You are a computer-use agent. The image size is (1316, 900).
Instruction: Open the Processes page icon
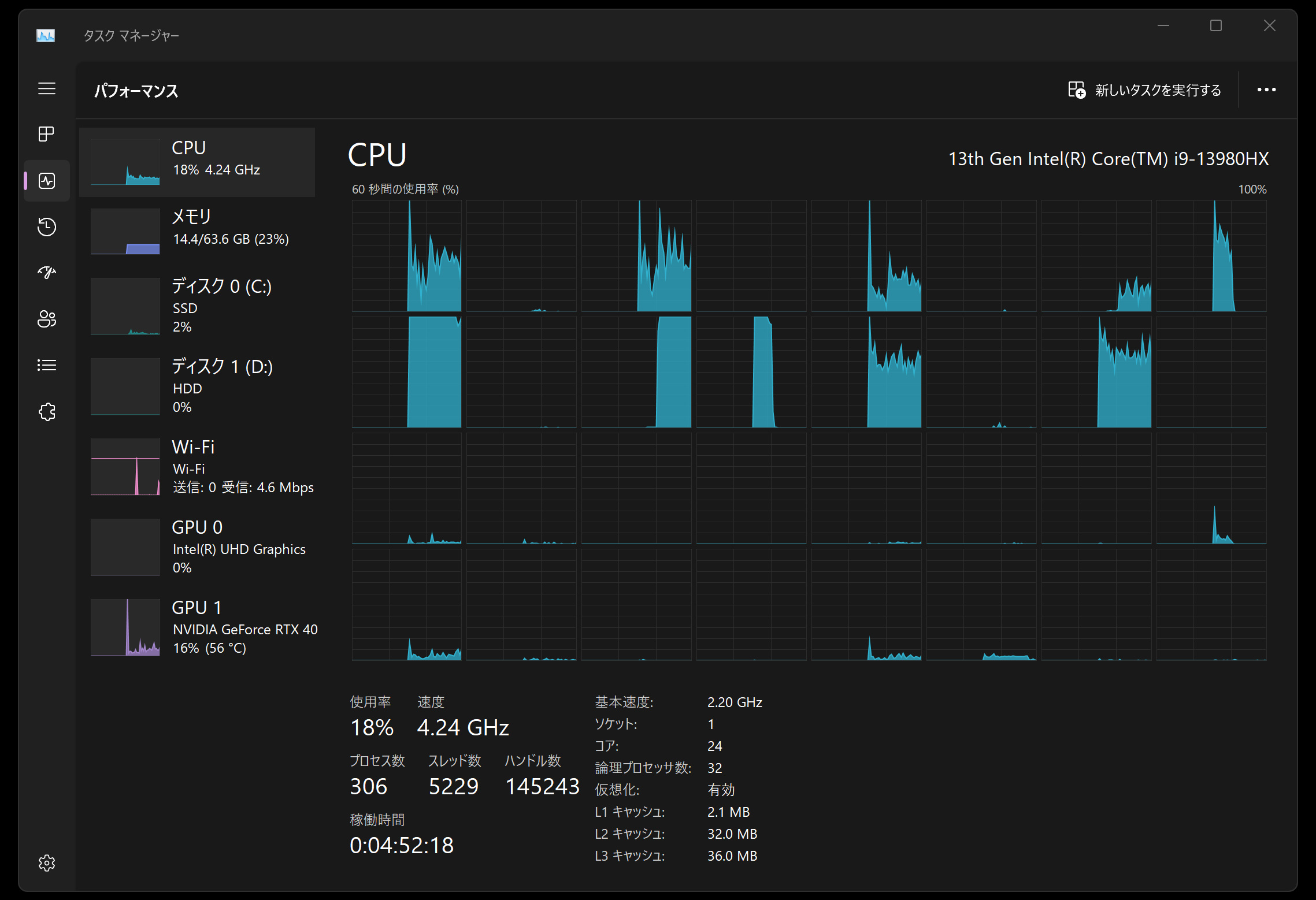[47, 134]
